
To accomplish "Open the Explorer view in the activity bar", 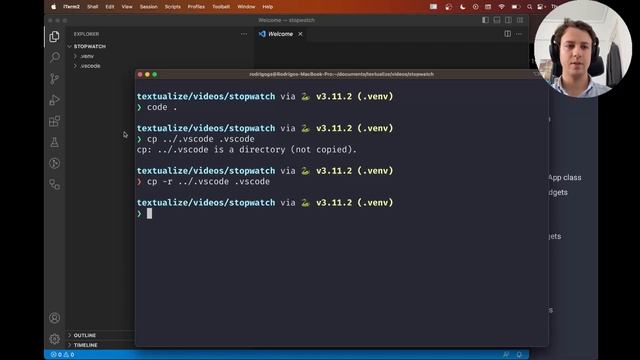I will click(x=54, y=36).
